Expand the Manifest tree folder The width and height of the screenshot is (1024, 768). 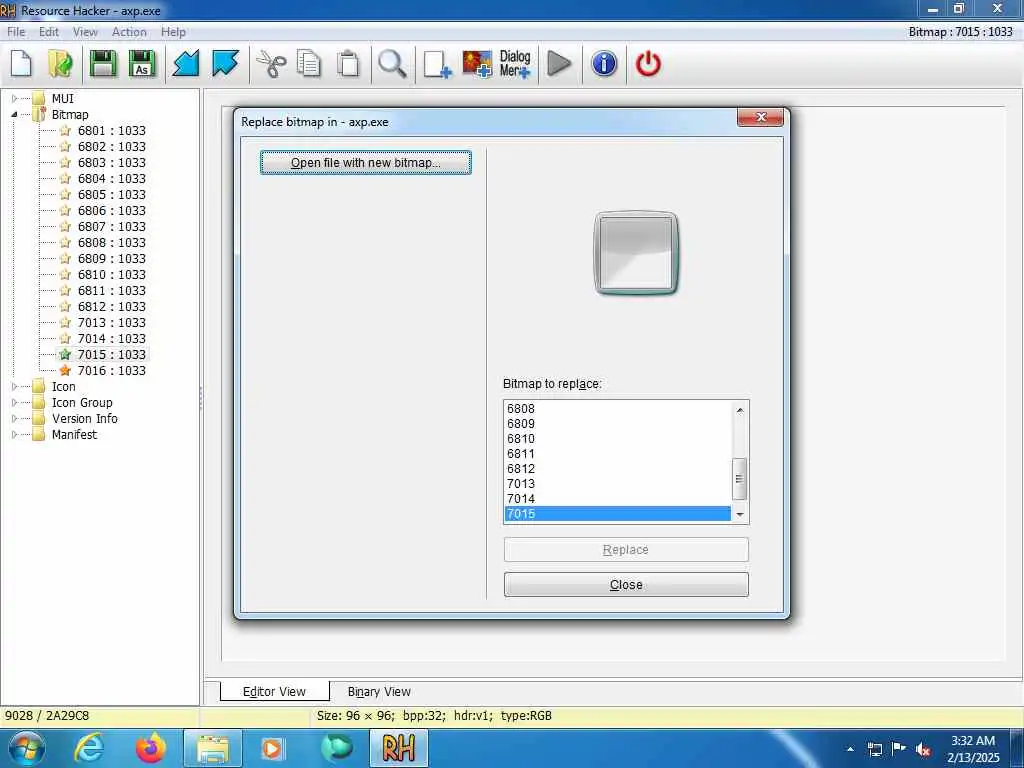(x=14, y=434)
